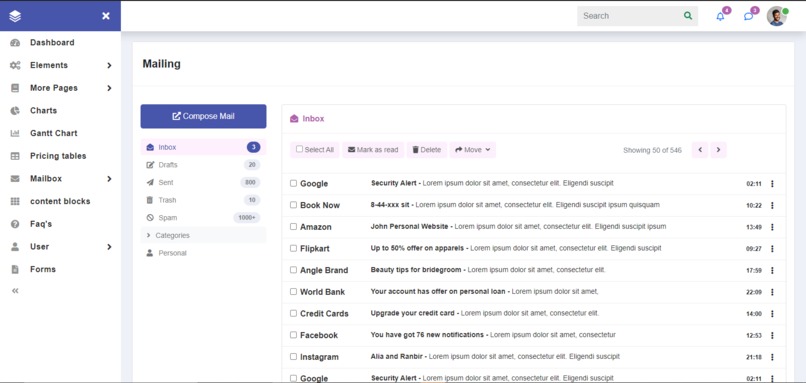Collapse sidebar with double chevron icon
Viewport: 806px width, 383px height.
[15, 291]
